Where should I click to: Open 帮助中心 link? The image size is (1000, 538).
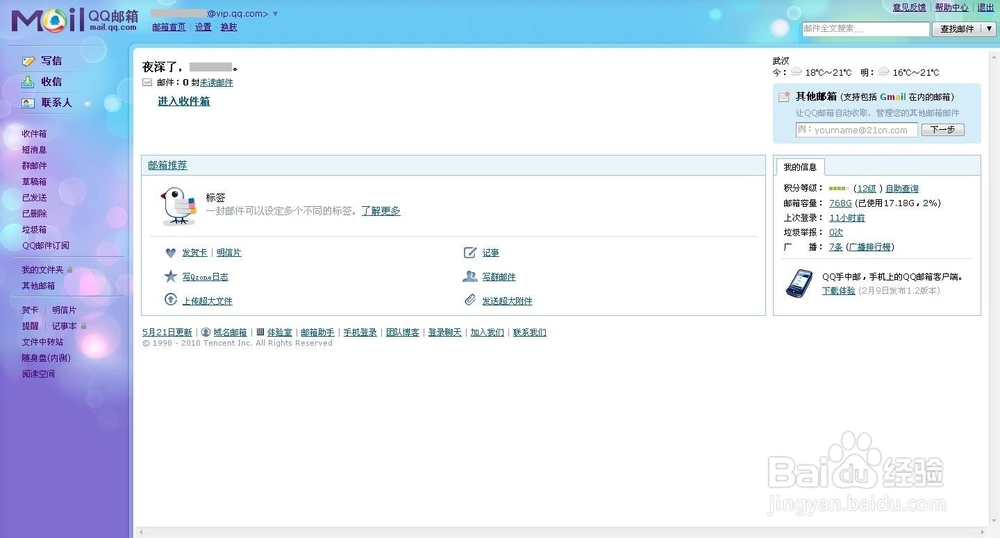[x=952, y=8]
